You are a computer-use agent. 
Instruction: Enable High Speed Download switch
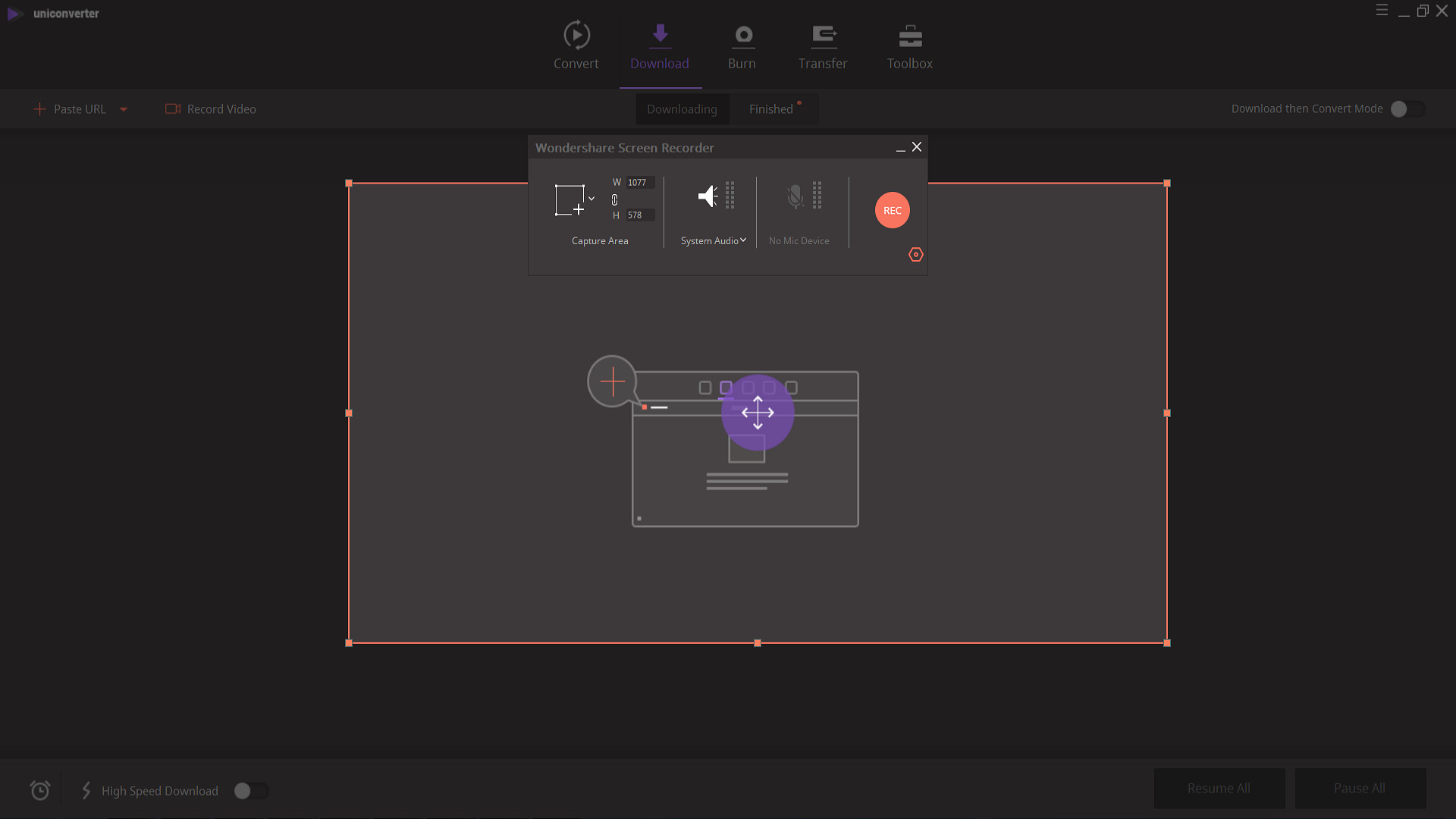click(x=251, y=791)
